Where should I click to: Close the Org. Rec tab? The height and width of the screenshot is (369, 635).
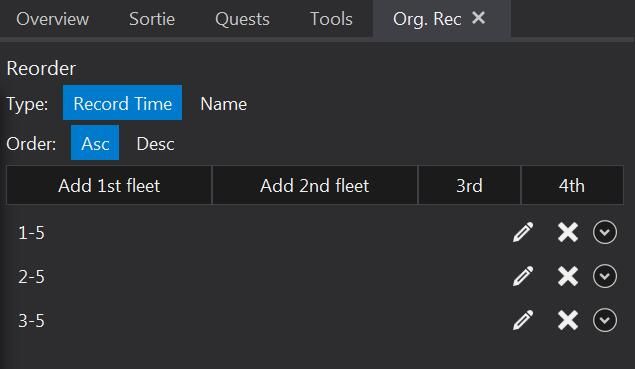[x=479, y=18]
